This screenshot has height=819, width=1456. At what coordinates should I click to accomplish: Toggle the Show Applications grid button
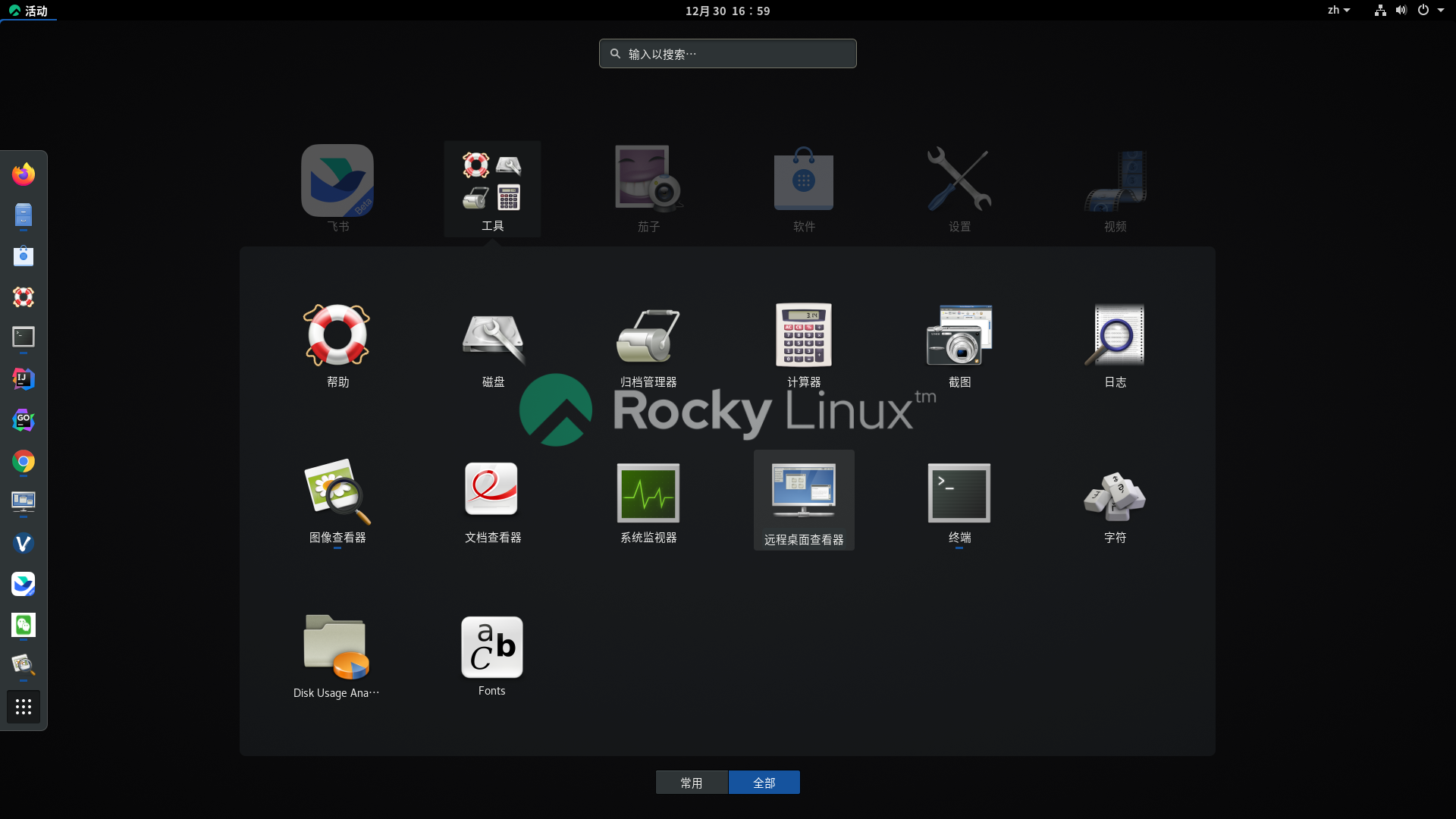pos(24,707)
